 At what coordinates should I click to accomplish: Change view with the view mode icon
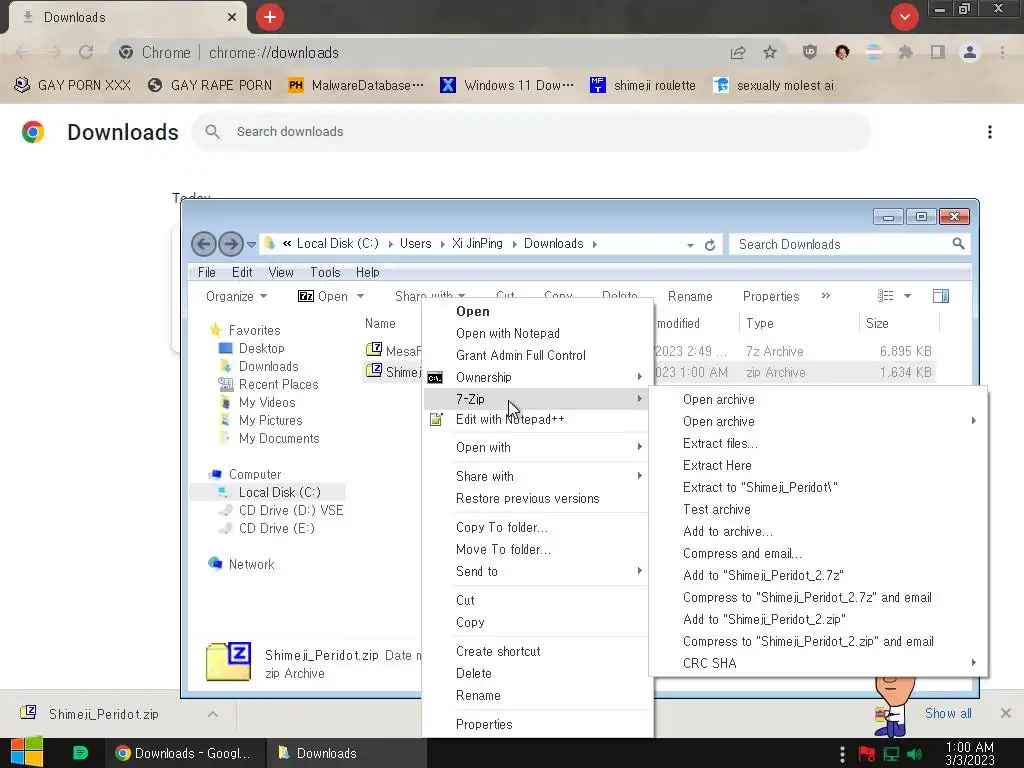[886, 296]
